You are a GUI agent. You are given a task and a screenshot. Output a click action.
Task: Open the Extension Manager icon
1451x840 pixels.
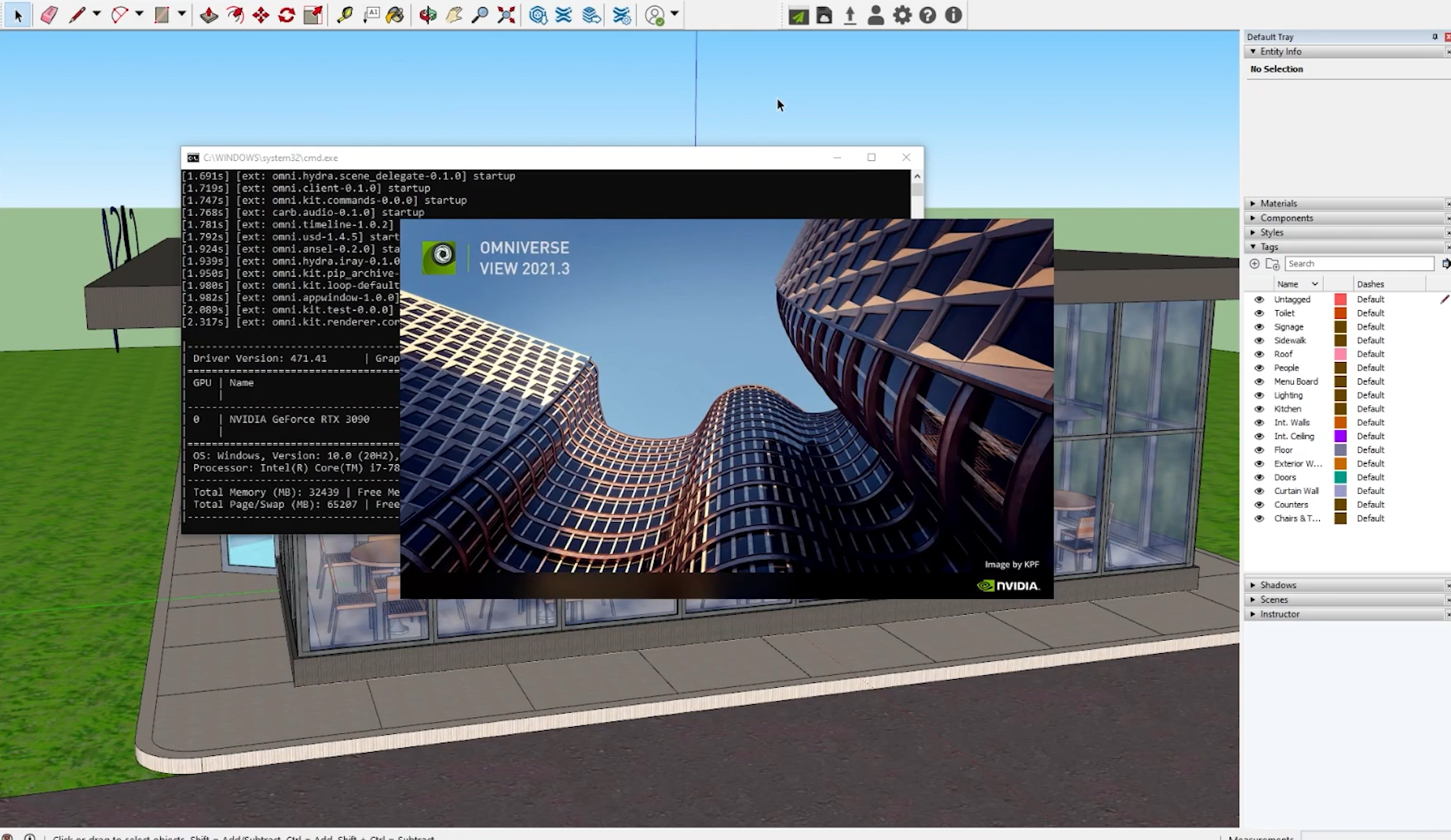tap(622, 15)
